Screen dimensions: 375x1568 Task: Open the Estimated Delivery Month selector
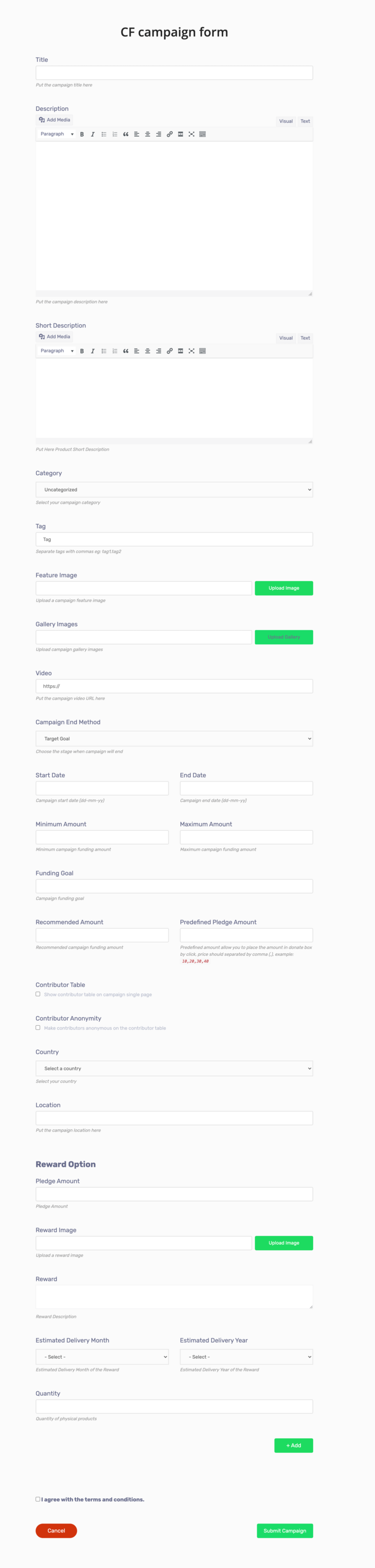[102, 1357]
